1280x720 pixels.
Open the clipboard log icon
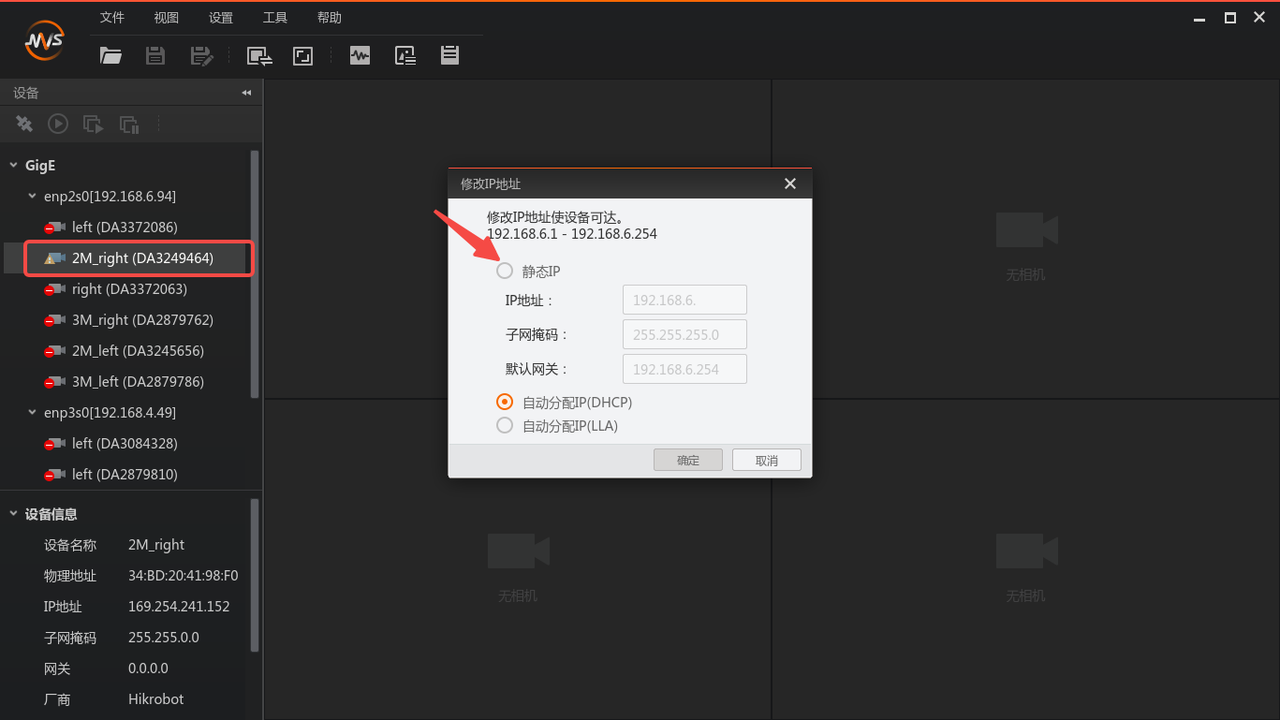tap(450, 56)
